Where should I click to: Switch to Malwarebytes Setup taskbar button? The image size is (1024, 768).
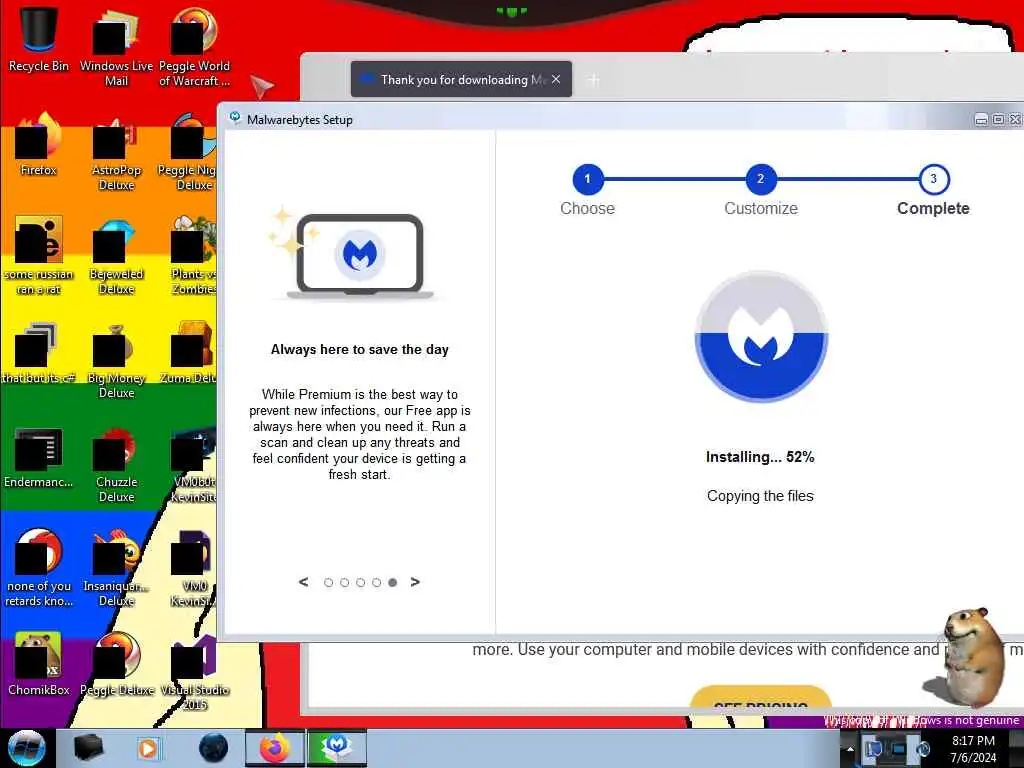(x=337, y=748)
